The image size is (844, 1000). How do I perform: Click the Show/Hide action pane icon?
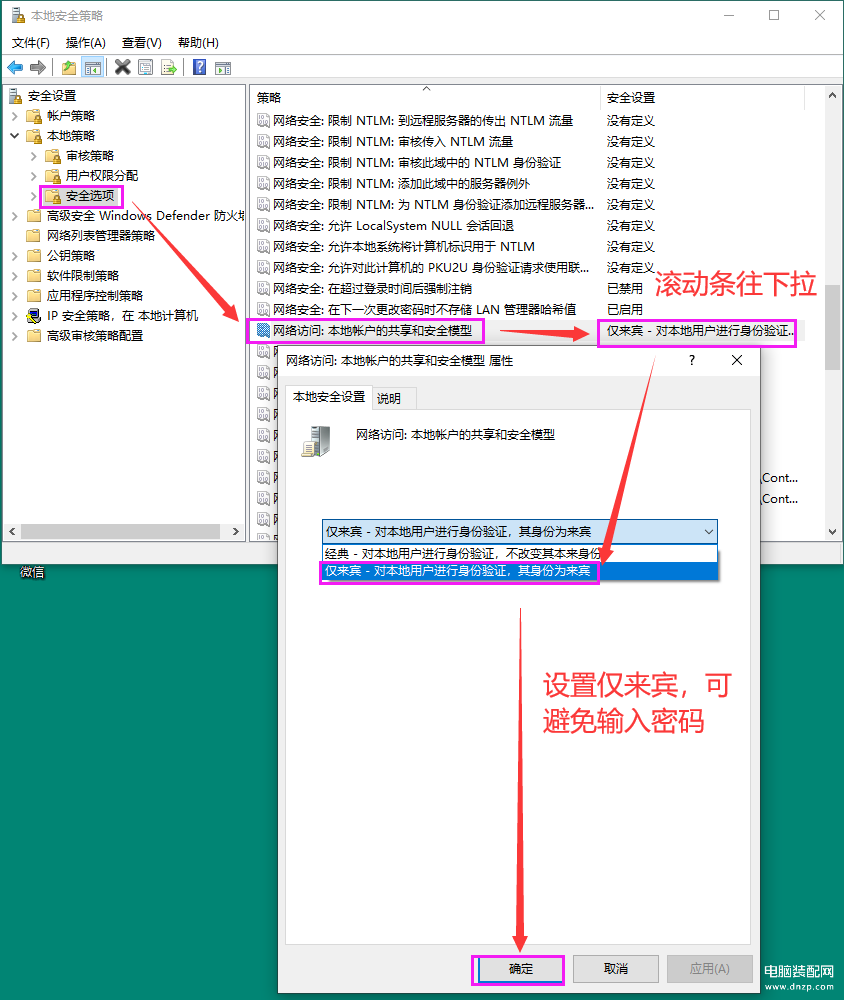click(x=223, y=68)
